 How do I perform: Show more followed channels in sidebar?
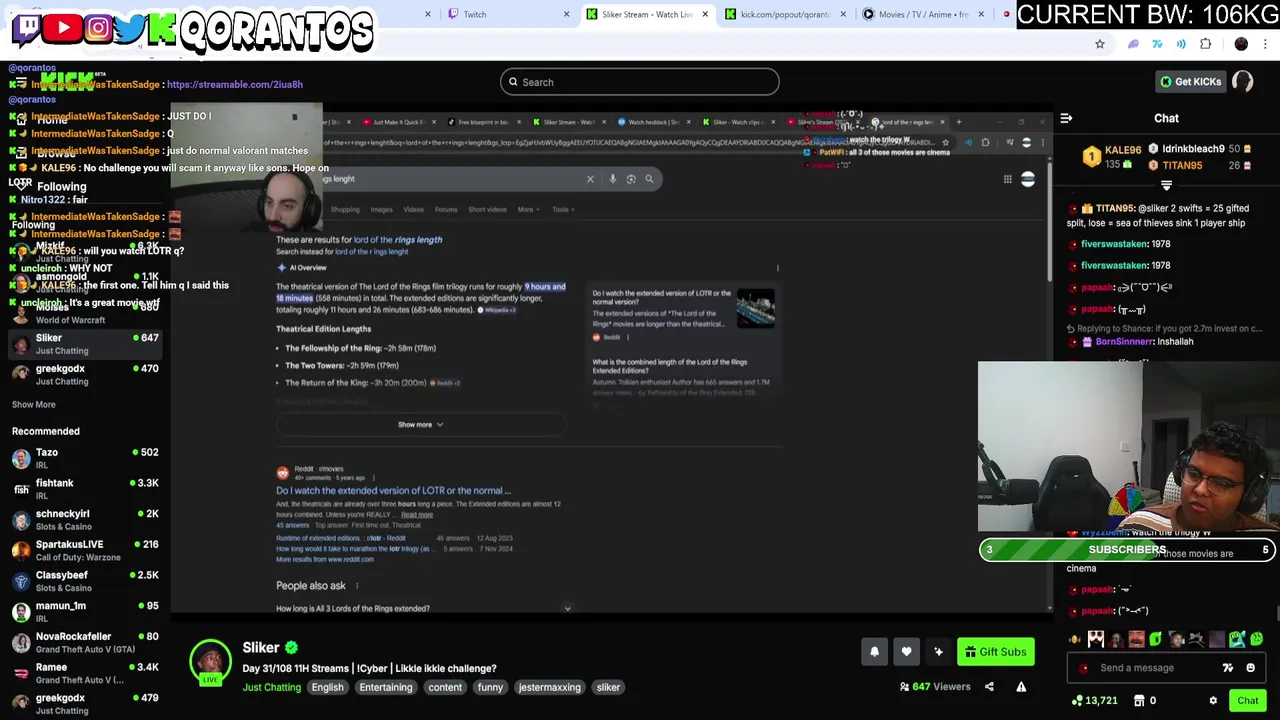tap(33, 405)
